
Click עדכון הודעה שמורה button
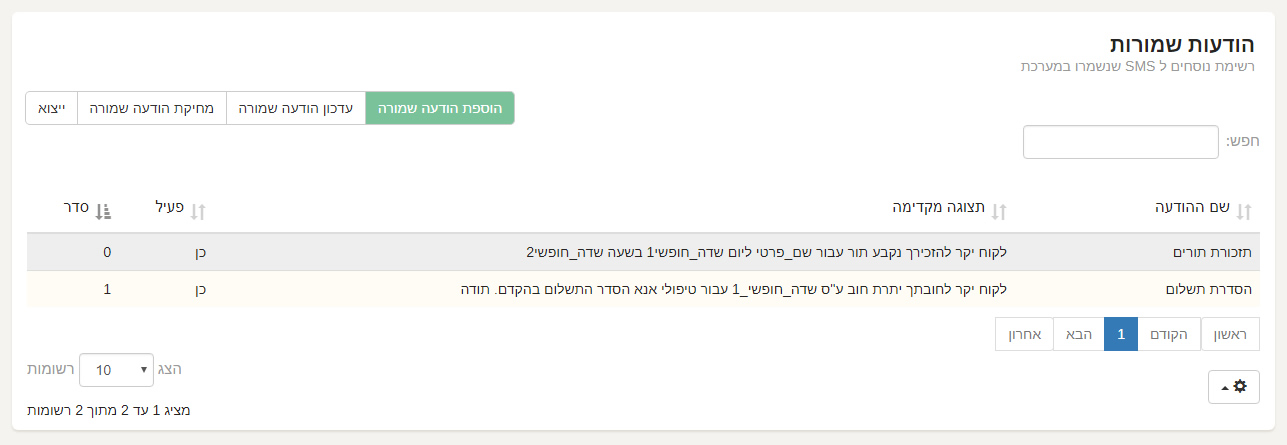(297, 108)
